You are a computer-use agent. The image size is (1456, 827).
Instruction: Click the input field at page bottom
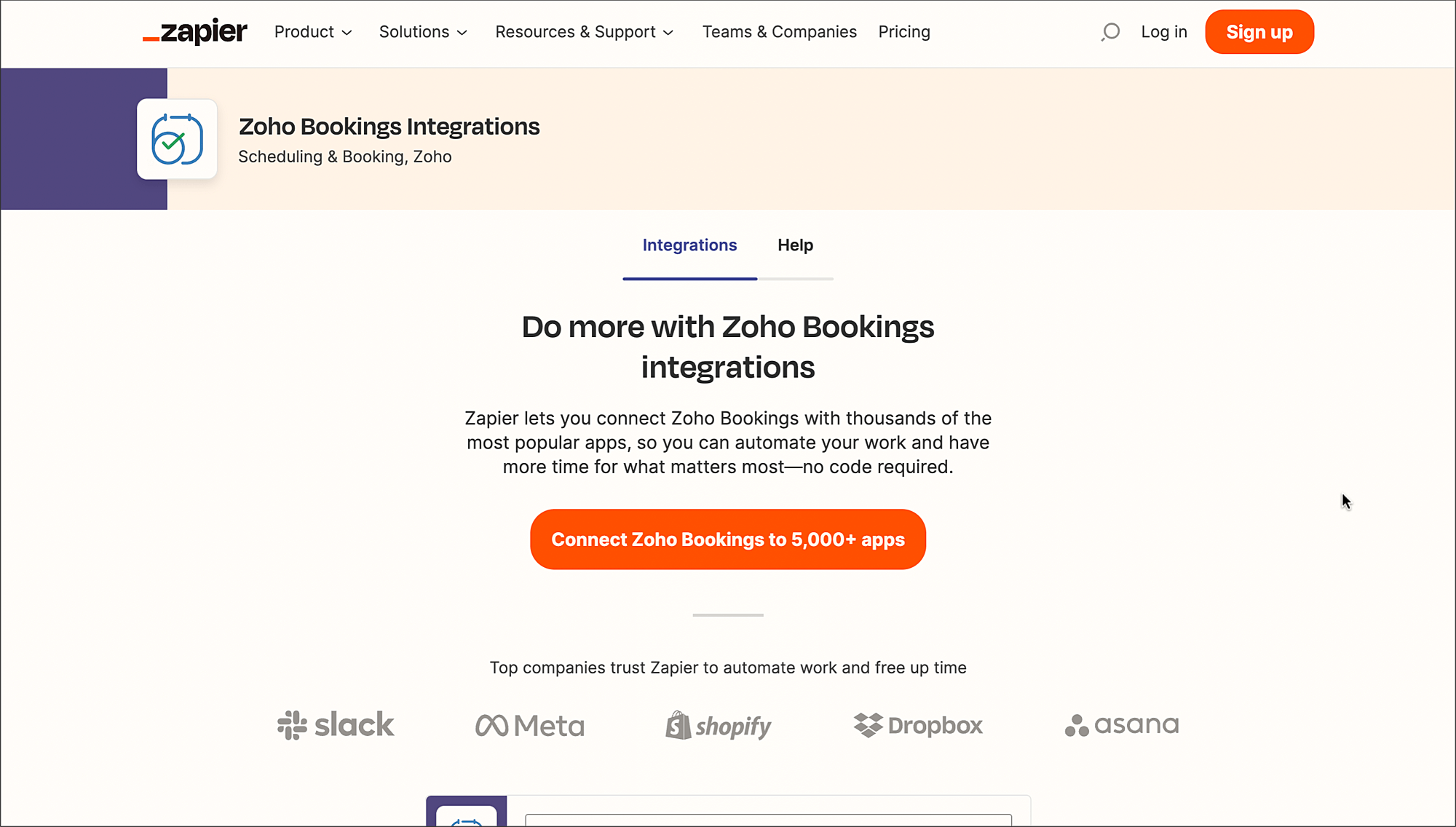768,820
